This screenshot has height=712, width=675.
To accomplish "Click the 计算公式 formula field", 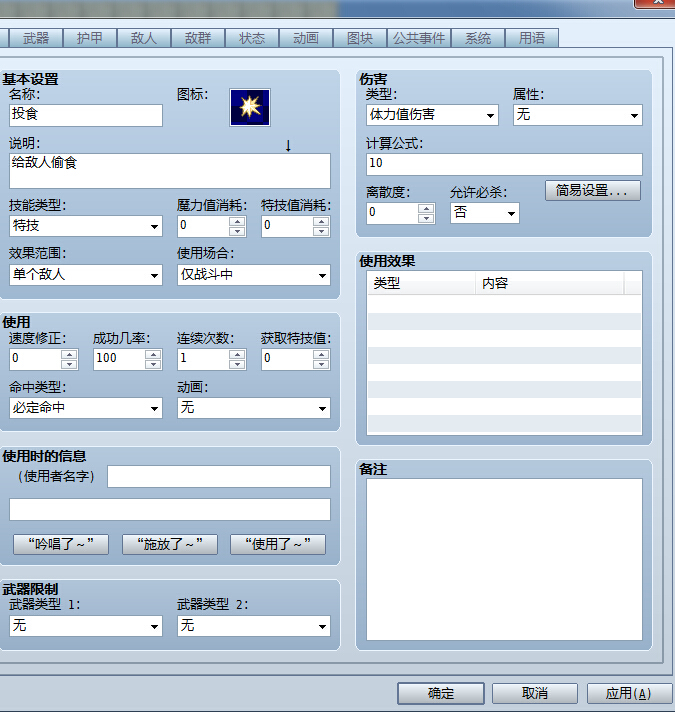I will [504, 164].
